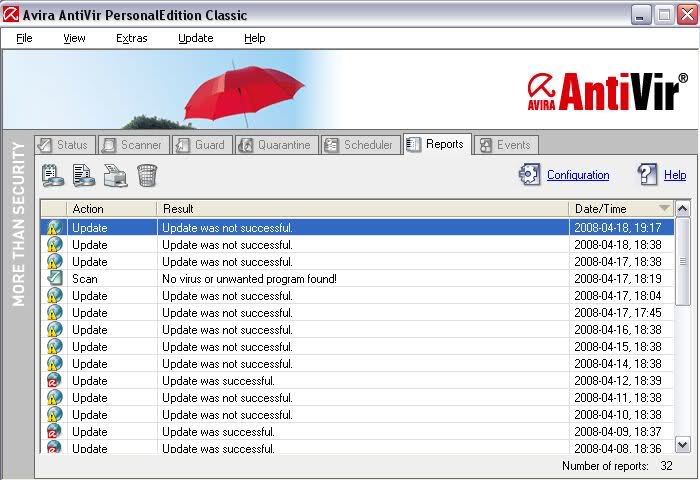The height and width of the screenshot is (480, 700).
Task: Click the red icon of 2008-04-12 update row
Action: [54, 381]
